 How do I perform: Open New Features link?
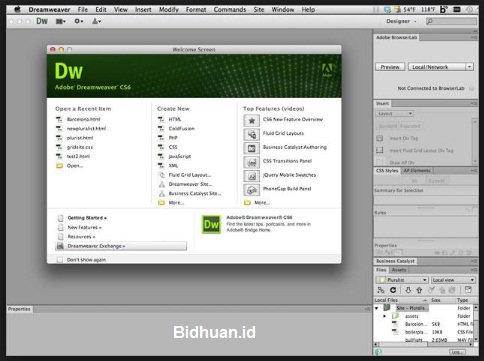84,227
